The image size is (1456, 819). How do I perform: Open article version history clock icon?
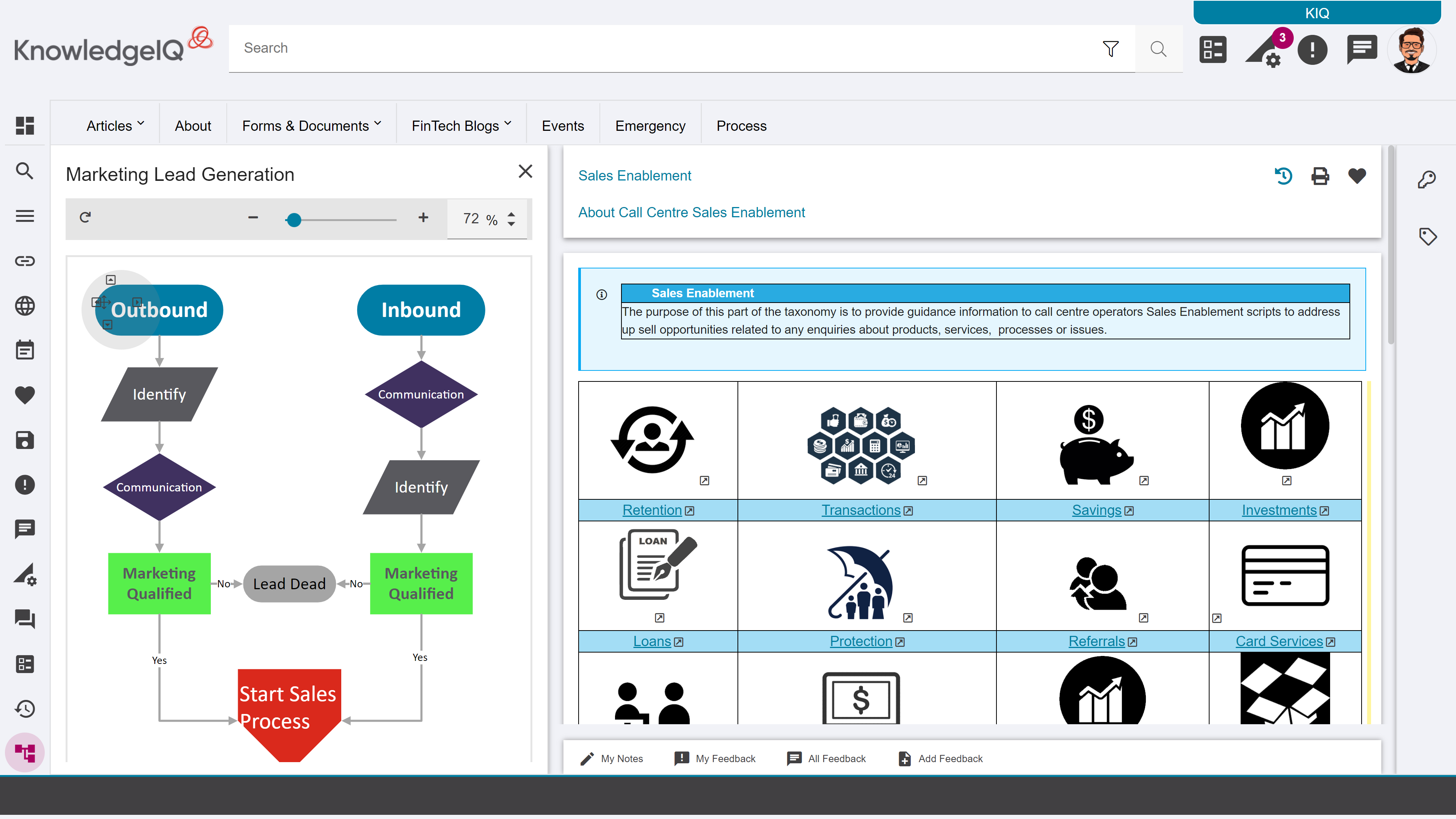click(1283, 176)
